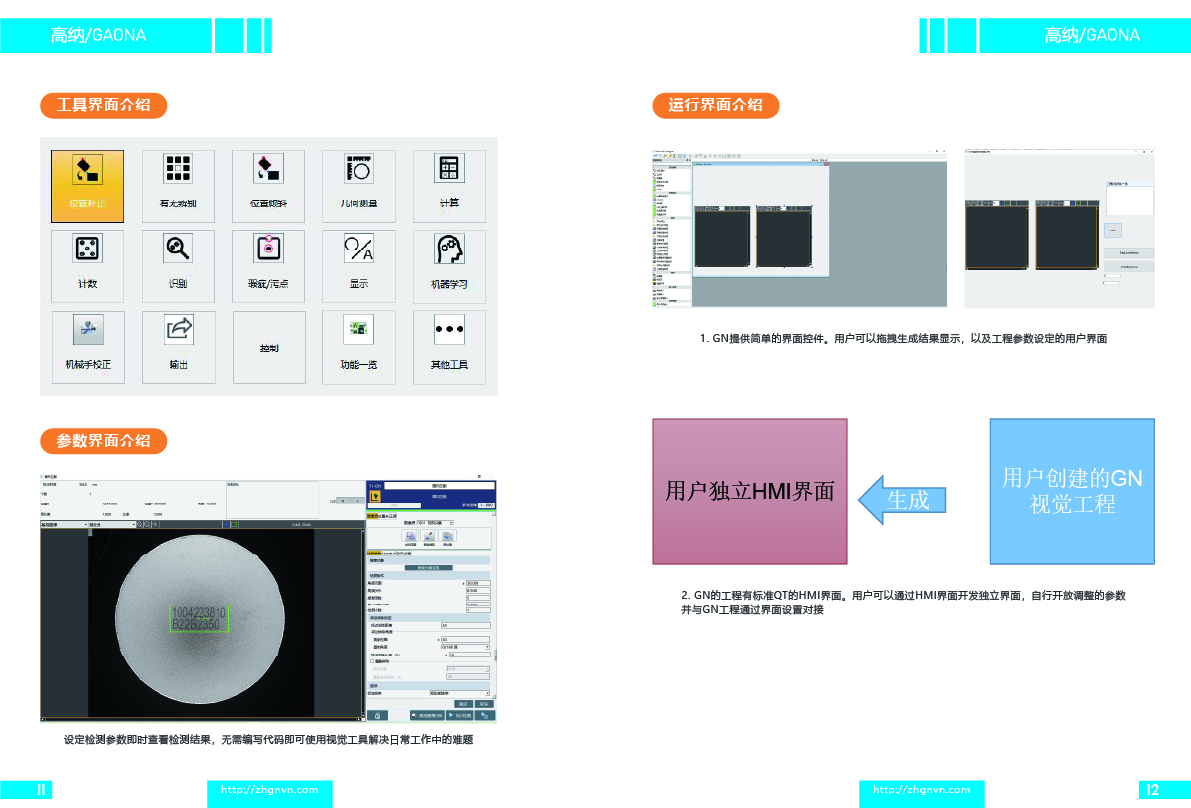Open the zhgnvn.com link on page 11
Viewport: 1191px width, 808px height.
[270, 790]
